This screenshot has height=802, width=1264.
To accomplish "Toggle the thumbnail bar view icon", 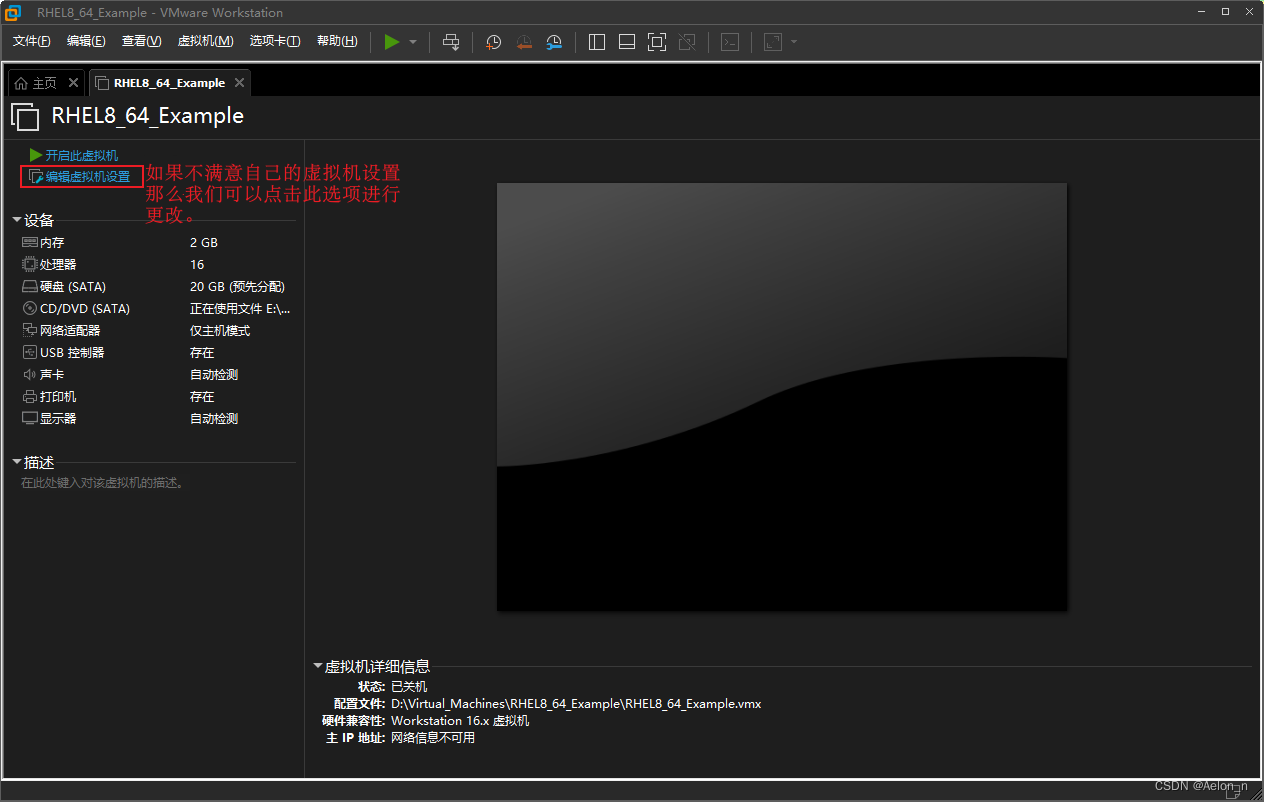I will (x=627, y=41).
